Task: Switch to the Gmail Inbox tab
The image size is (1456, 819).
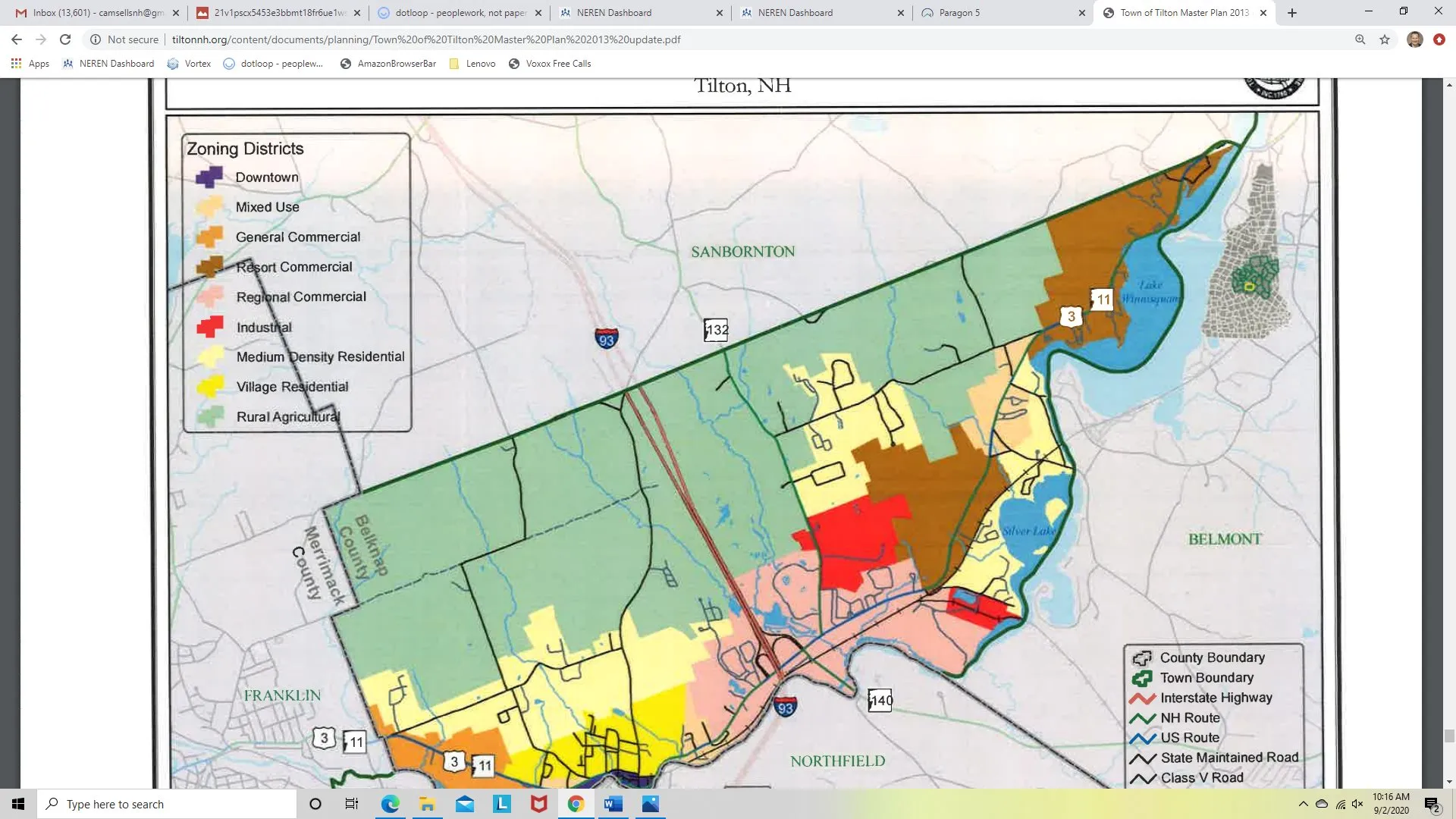Action: point(96,13)
